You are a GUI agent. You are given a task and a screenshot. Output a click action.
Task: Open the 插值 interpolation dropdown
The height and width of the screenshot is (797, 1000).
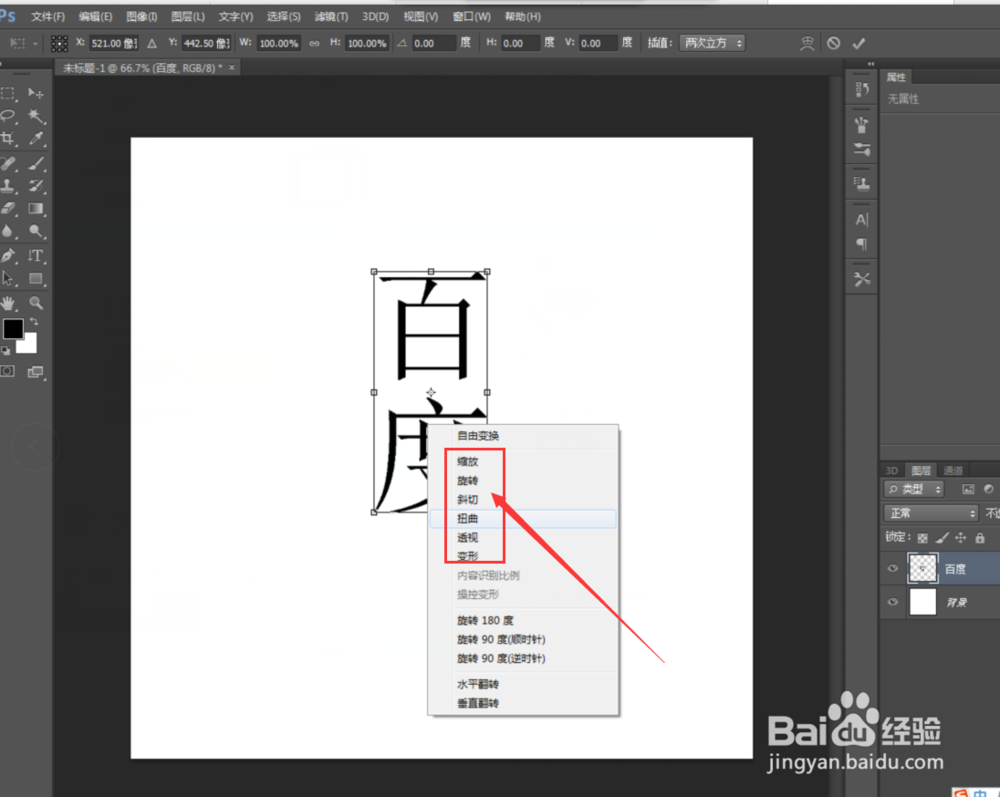pyautogui.click(x=712, y=43)
